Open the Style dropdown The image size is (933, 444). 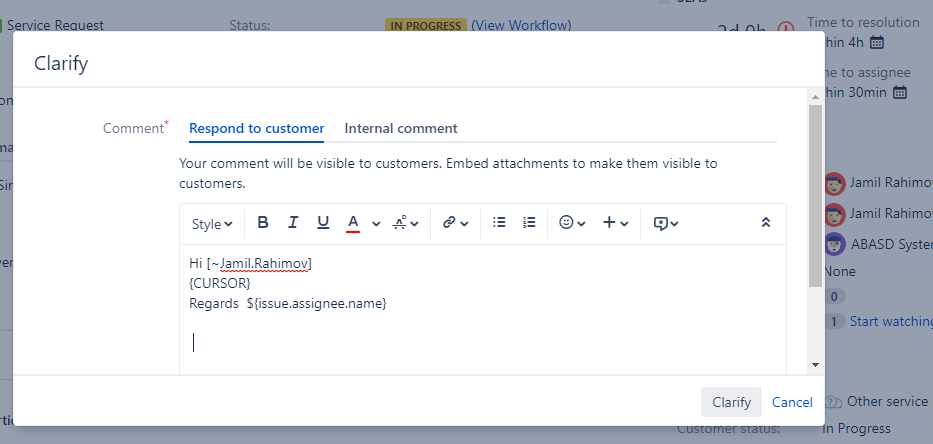[212, 224]
